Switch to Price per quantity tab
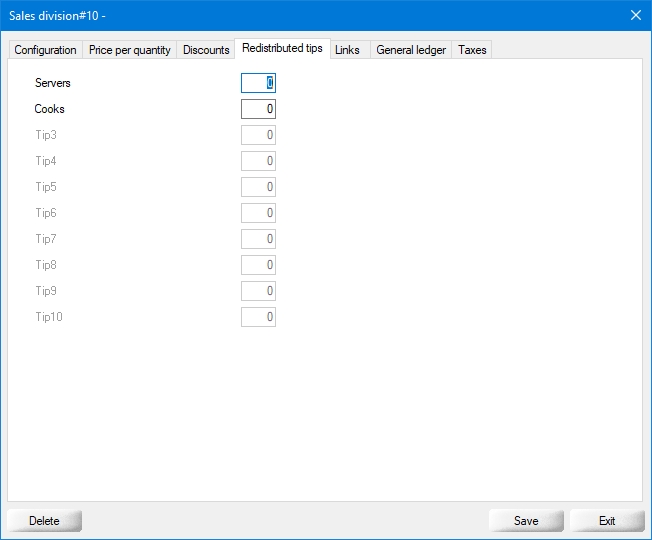 click(130, 50)
